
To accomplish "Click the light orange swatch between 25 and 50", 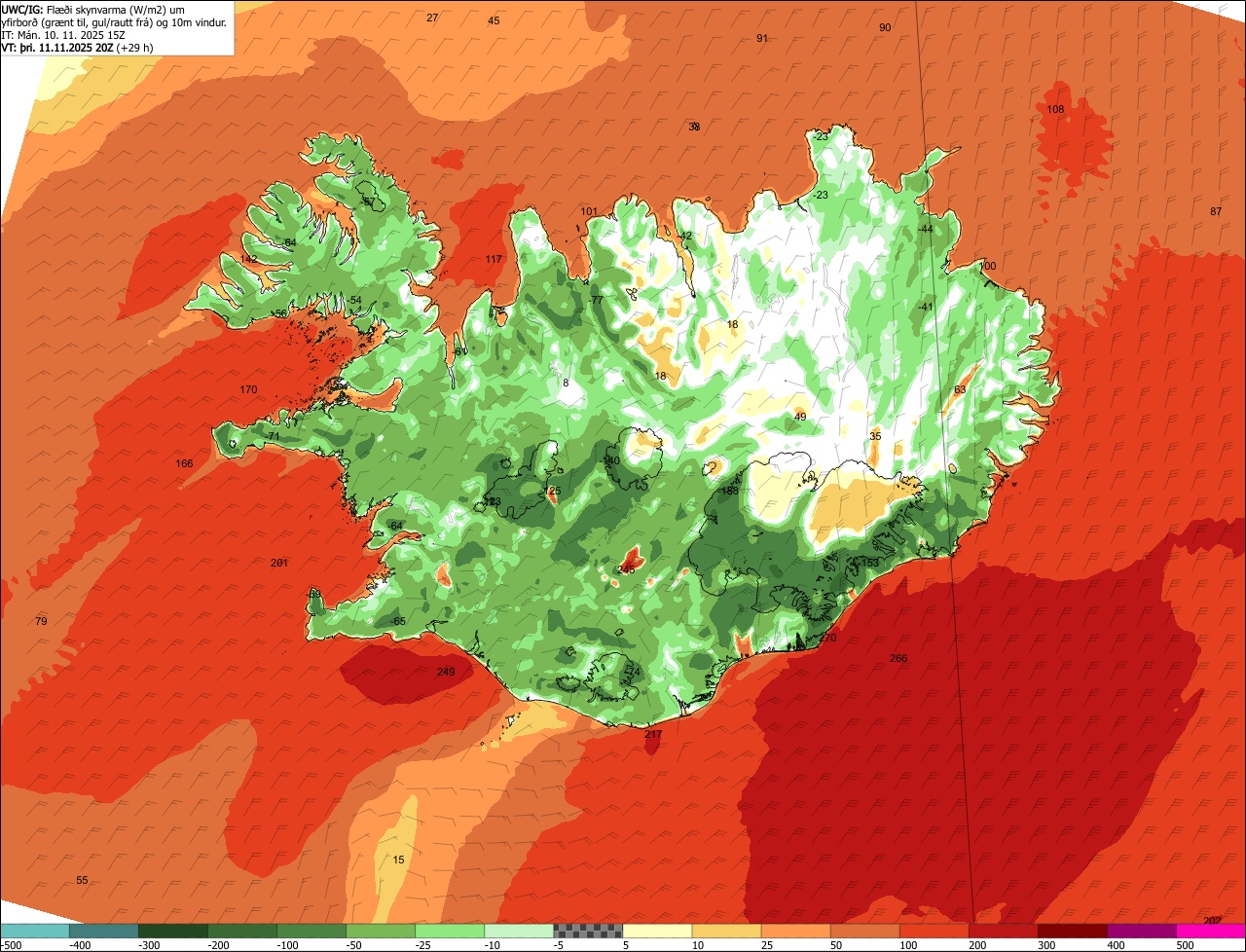I will pos(795,931).
